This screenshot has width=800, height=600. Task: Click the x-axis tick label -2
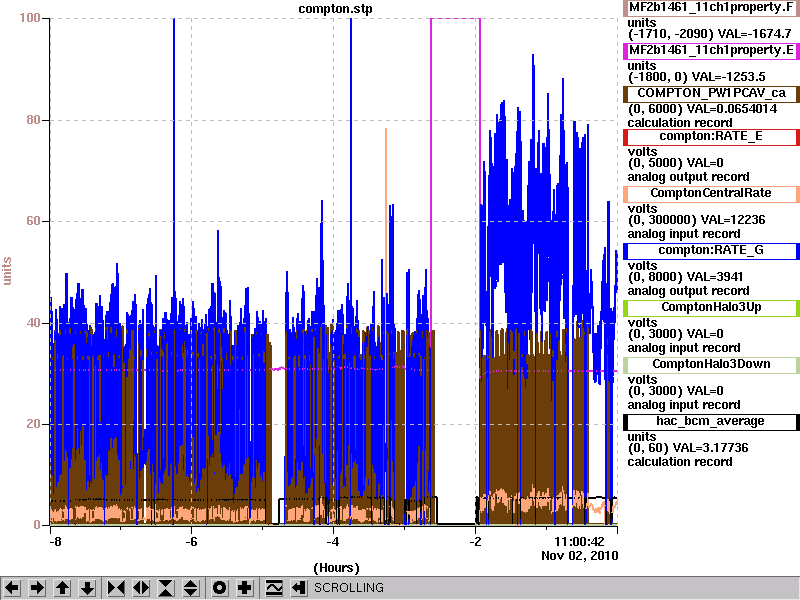tap(475, 541)
